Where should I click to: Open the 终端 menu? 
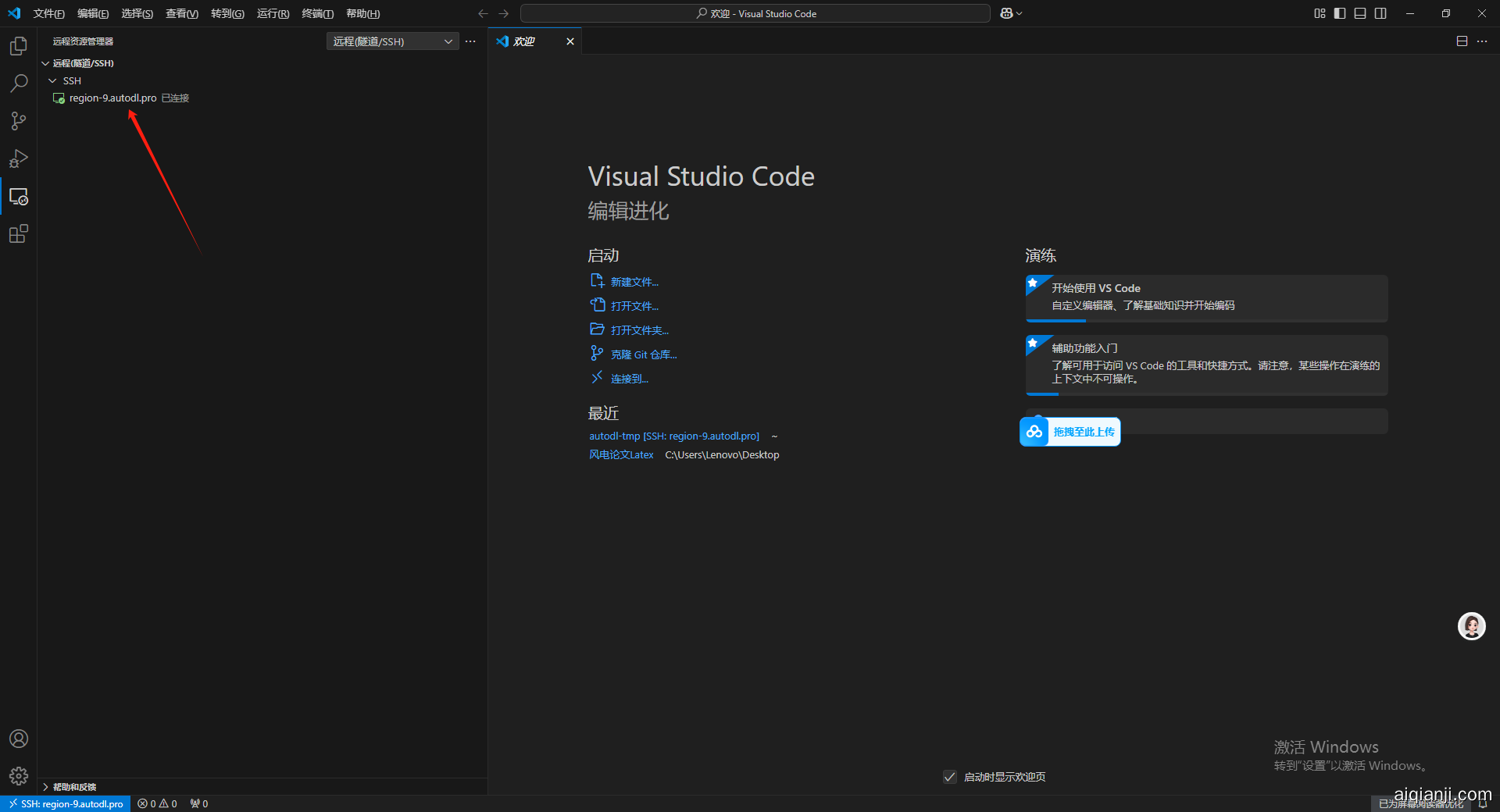tap(317, 13)
